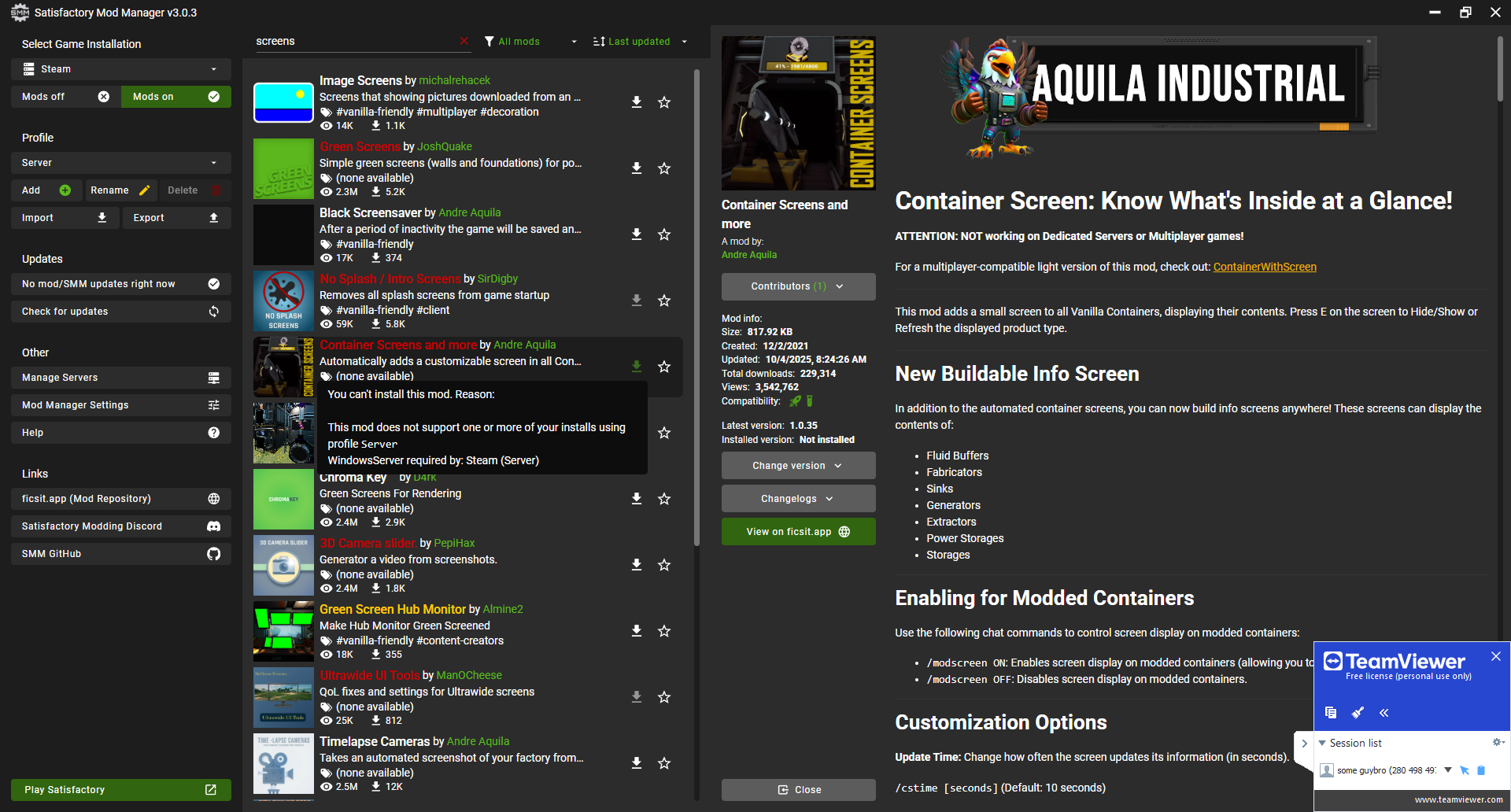Star the Green Screens mod
This screenshot has width=1511, height=812.
[x=664, y=168]
